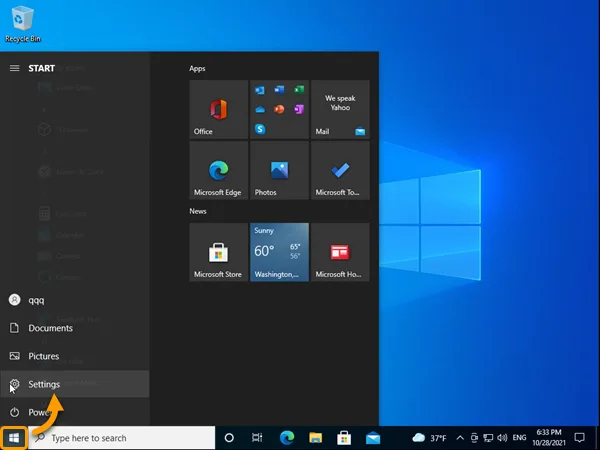This screenshot has width=600, height=450.
Task: Open network status tray icon
Action: (488, 438)
